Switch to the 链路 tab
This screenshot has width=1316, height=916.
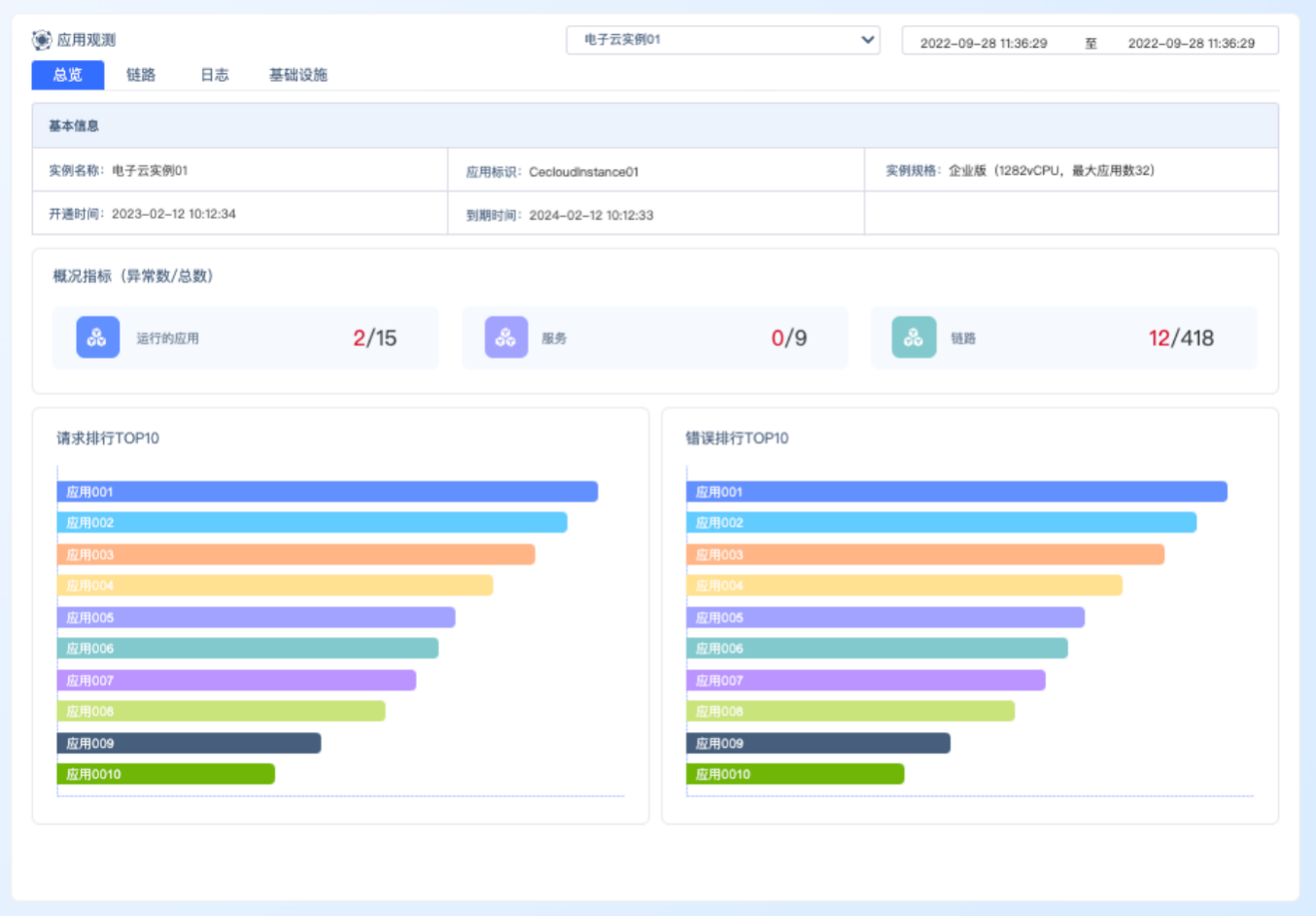coord(141,75)
